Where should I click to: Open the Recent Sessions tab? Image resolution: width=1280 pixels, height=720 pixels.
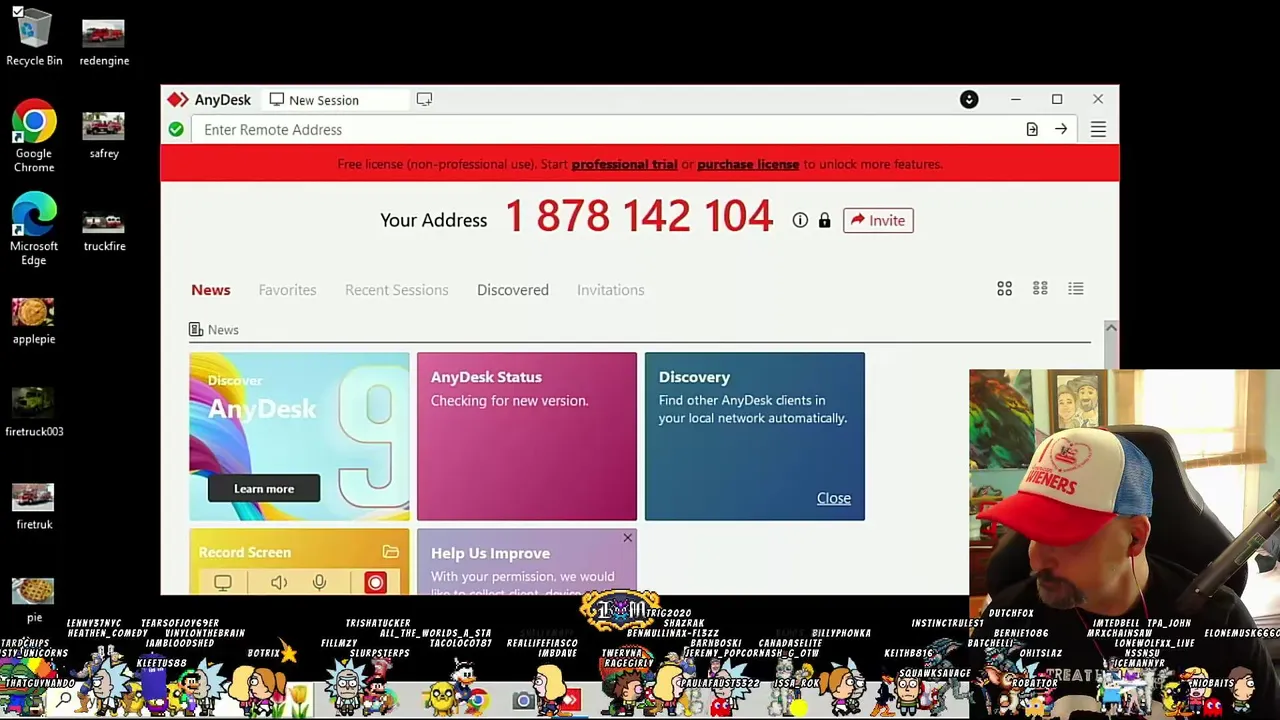tap(397, 290)
